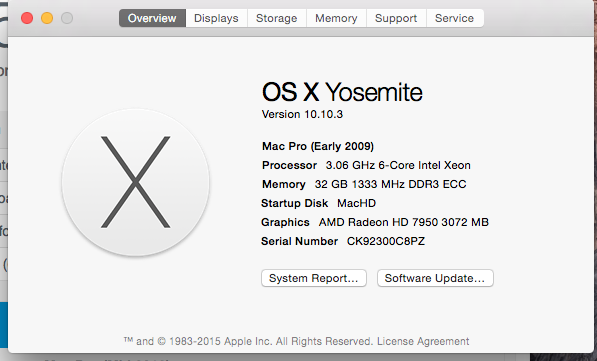Image resolution: width=597 pixels, height=361 pixels.
Task: Click the OS X Yosemite title
Action: tap(342, 92)
